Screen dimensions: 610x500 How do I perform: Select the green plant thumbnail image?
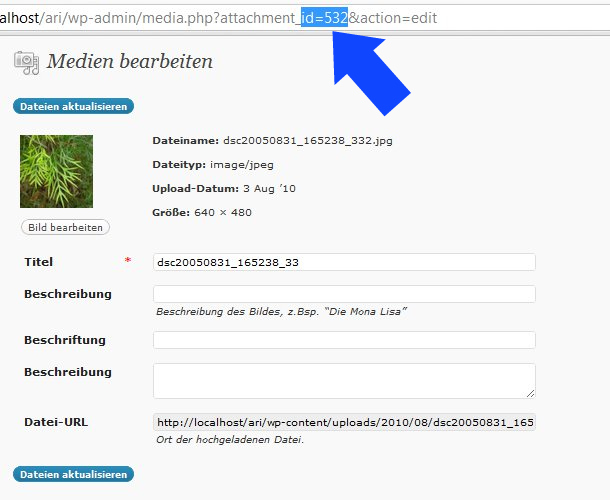(56, 171)
